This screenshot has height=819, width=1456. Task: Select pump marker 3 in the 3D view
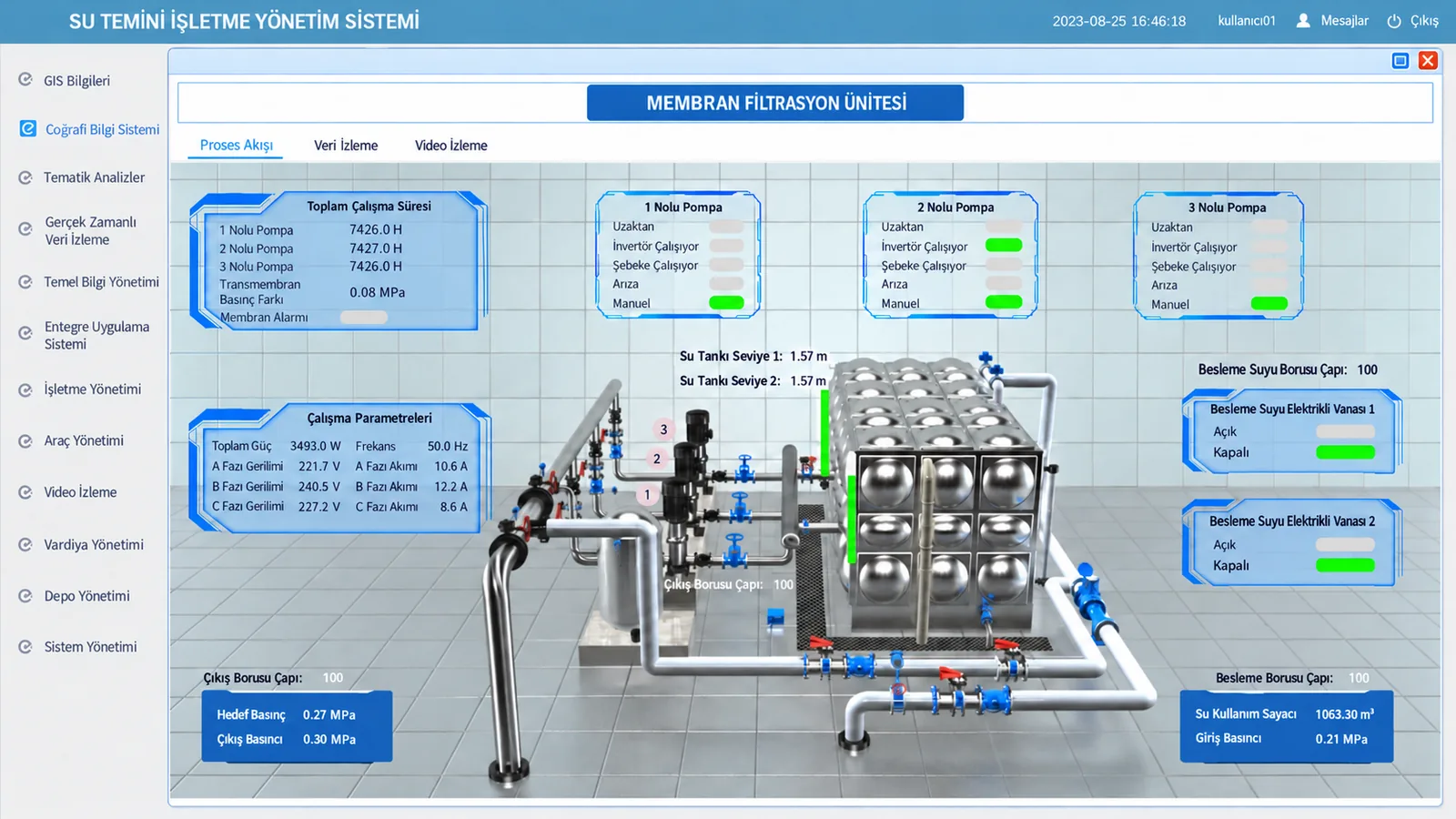[x=663, y=430]
